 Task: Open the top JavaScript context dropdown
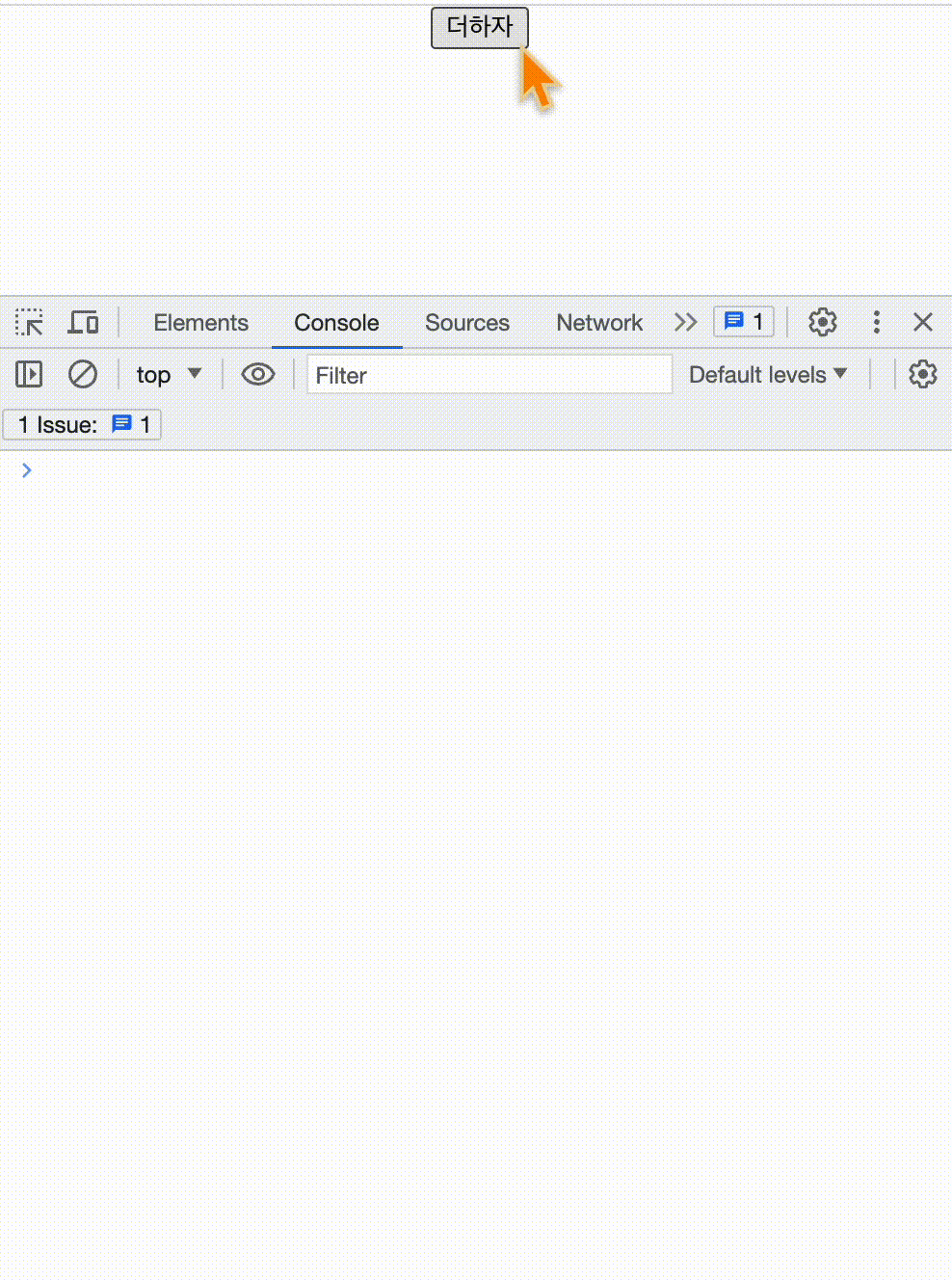(x=169, y=374)
